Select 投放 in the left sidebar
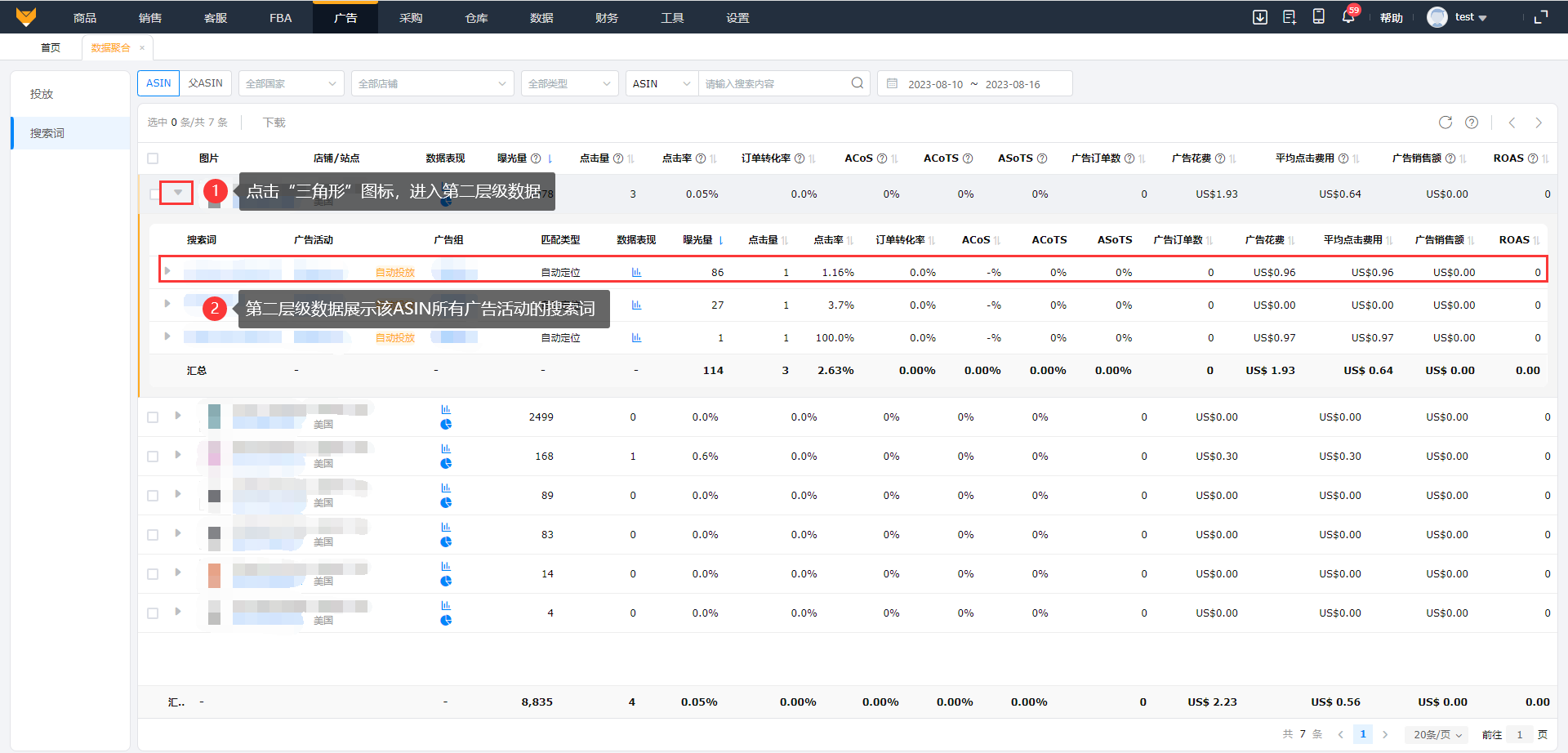 tap(42, 94)
